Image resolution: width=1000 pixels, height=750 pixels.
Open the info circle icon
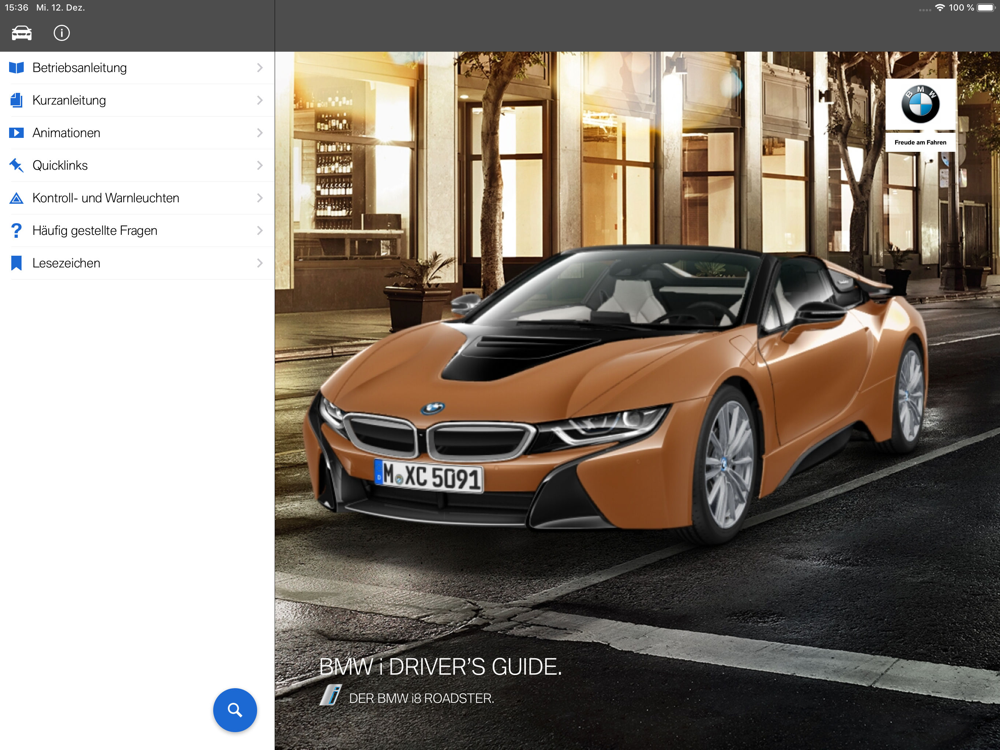[62, 33]
